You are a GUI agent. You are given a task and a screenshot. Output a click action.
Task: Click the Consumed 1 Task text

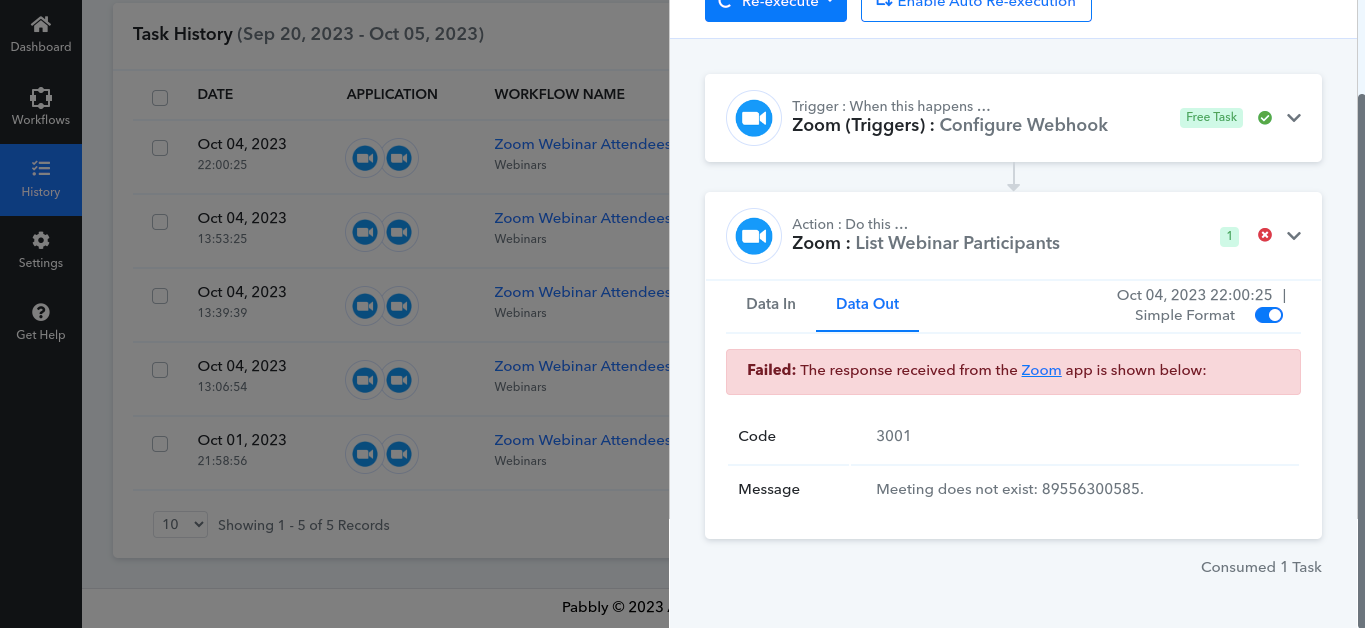pos(1261,567)
